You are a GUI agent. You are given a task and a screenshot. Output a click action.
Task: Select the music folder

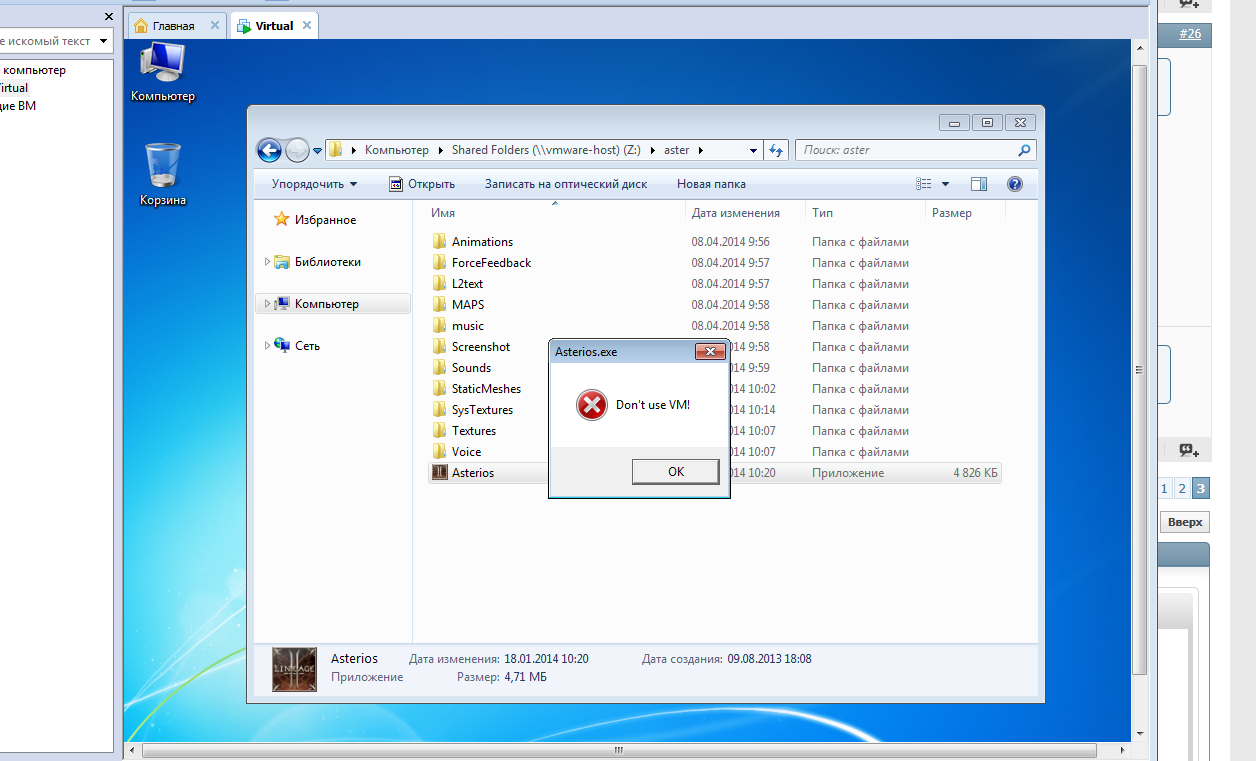467,326
